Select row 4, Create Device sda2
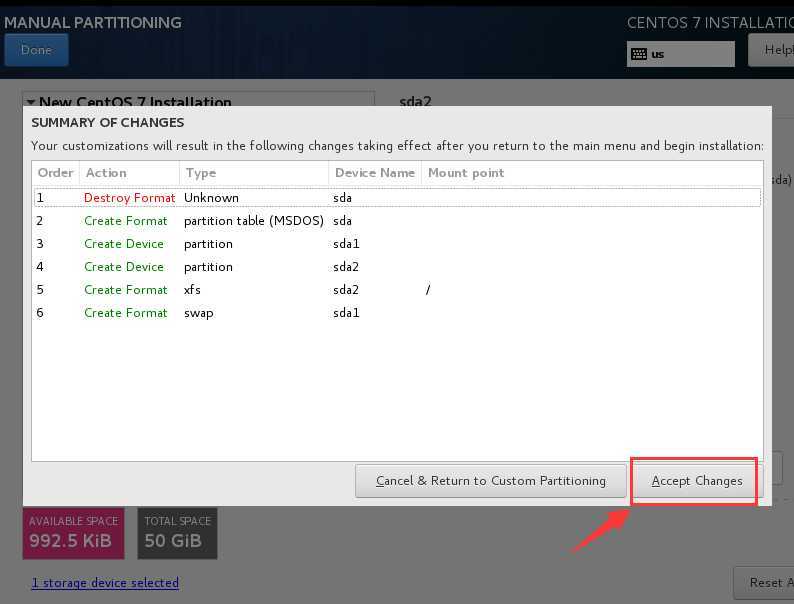Image resolution: width=794 pixels, height=604 pixels. (x=398, y=267)
